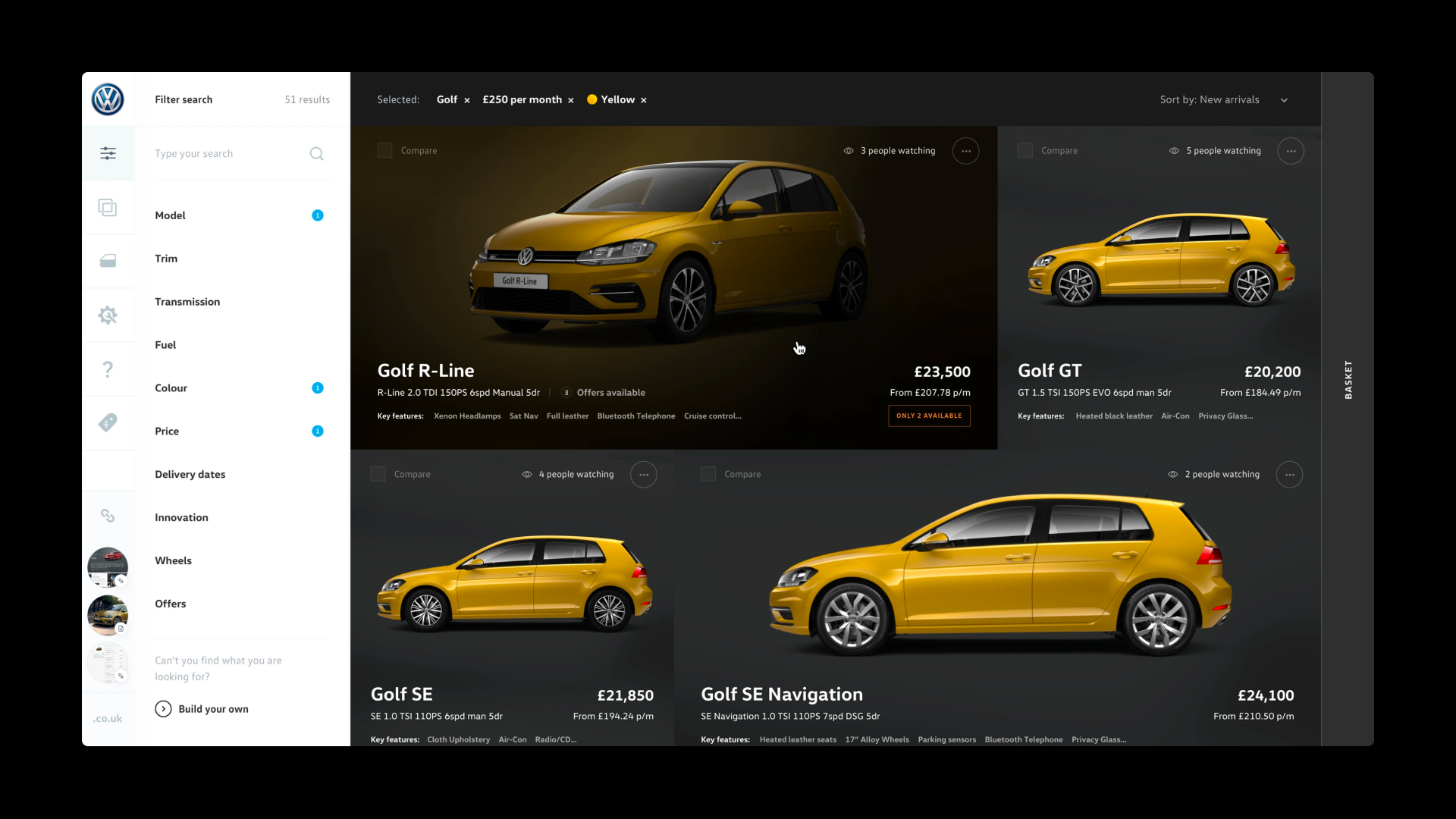This screenshot has height=819, width=1456.
Task: Open the vertical BASKET panel
Action: (1348, 379)
